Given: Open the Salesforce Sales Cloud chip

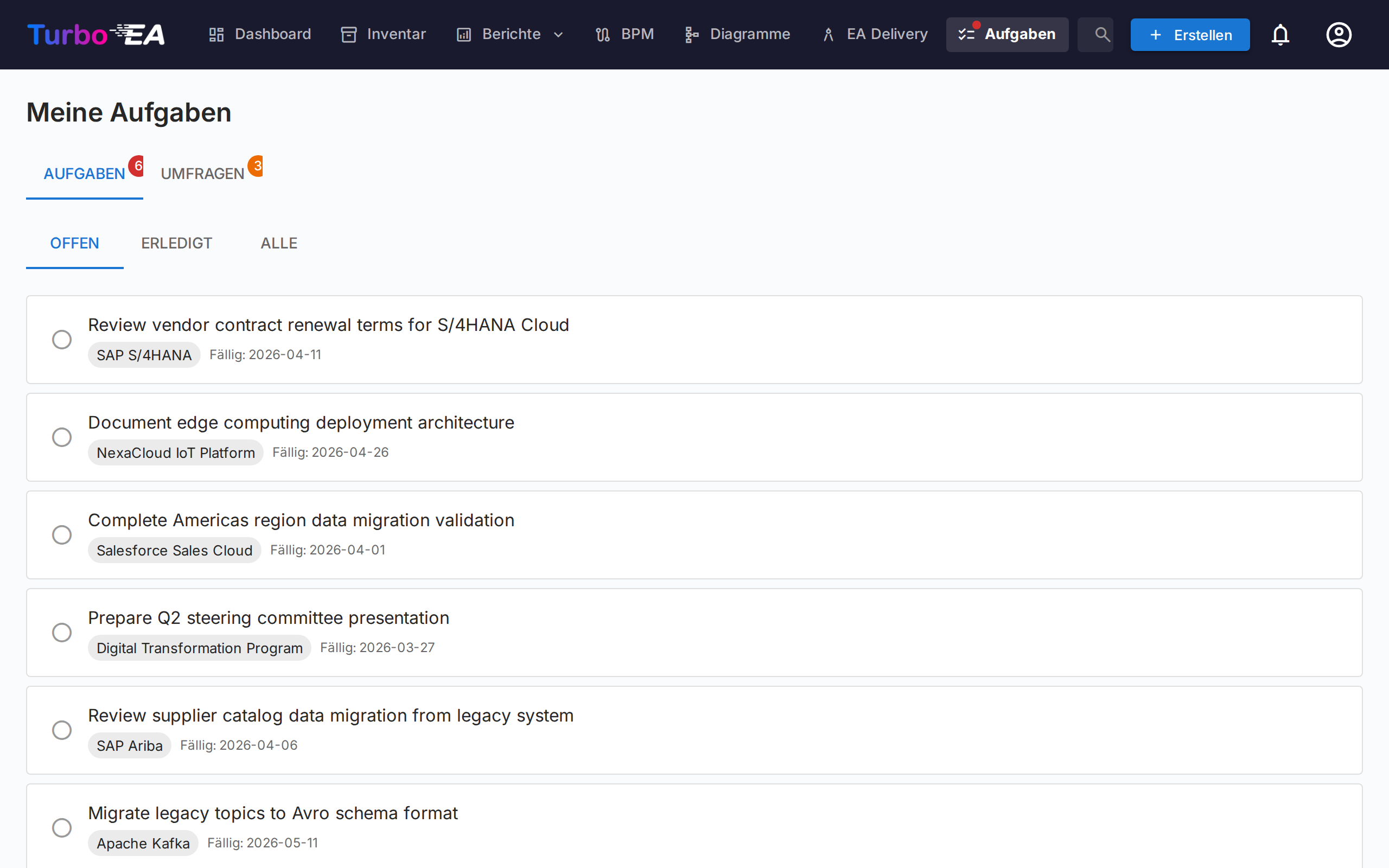Looking at the screenshot, I should 174,550.
